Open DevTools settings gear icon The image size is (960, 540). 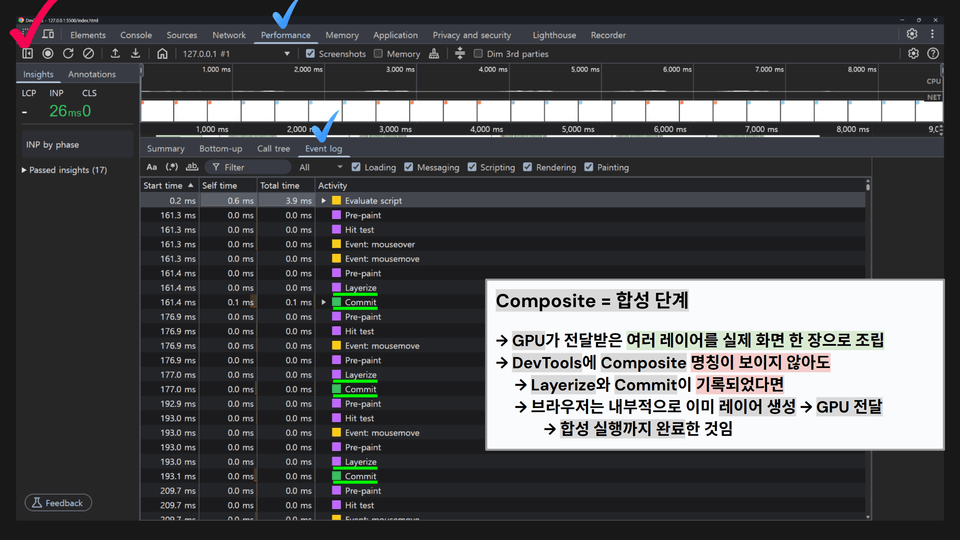(x=912, y=34)
